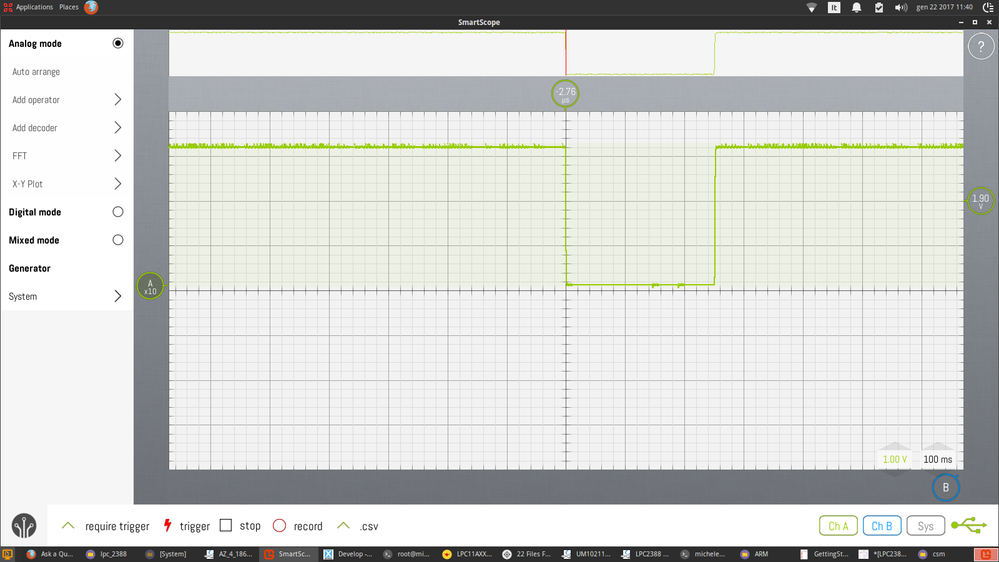This screenshot has height=562, width=999.
Task: Select the -2.76 µs trigger time marker
Action: (565, 94)
